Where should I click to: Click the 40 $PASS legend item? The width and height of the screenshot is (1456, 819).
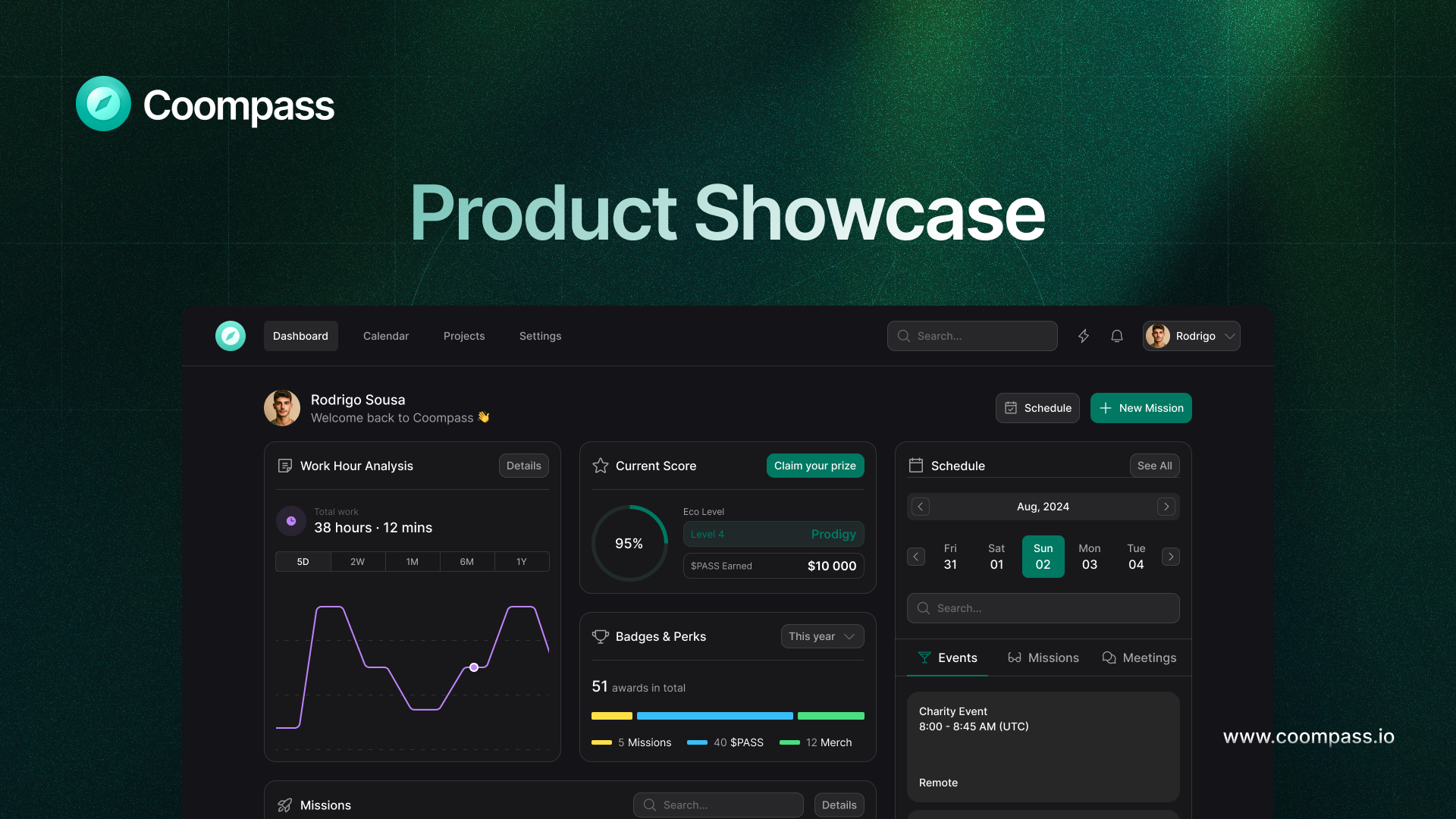(725, 742)
